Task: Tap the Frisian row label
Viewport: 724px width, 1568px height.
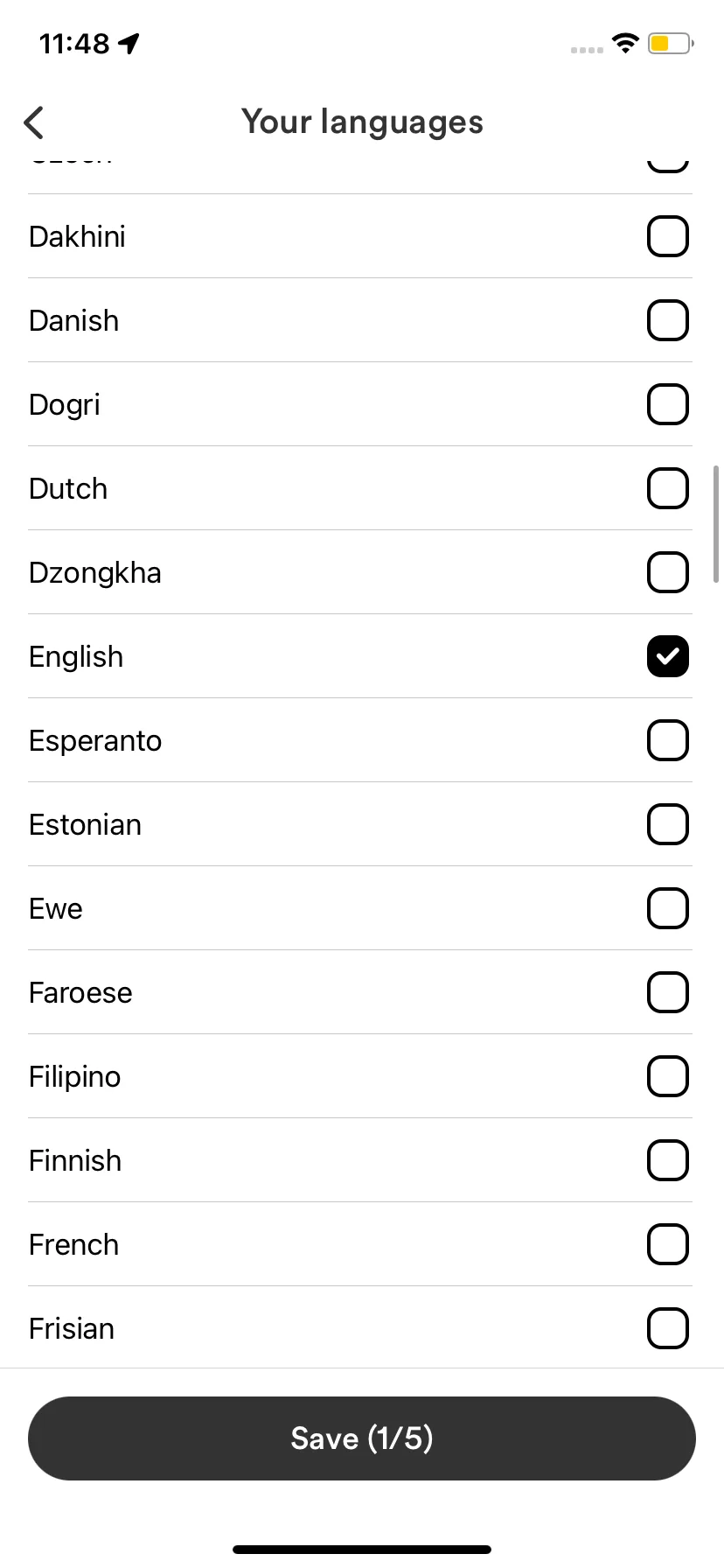Action: (x=72, y=1328)
